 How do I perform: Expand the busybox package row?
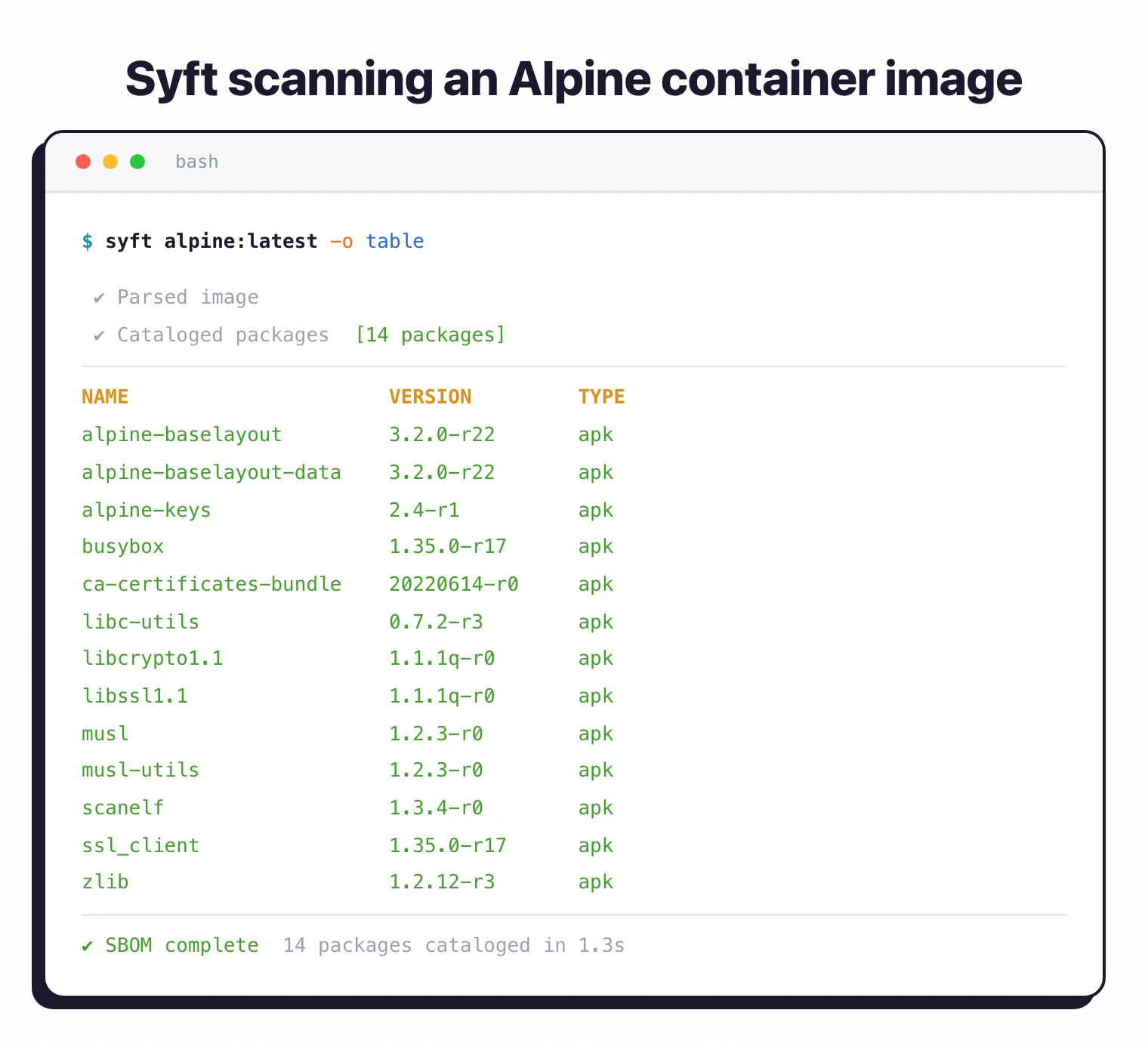pyautogui.click(x=122, y=546)
